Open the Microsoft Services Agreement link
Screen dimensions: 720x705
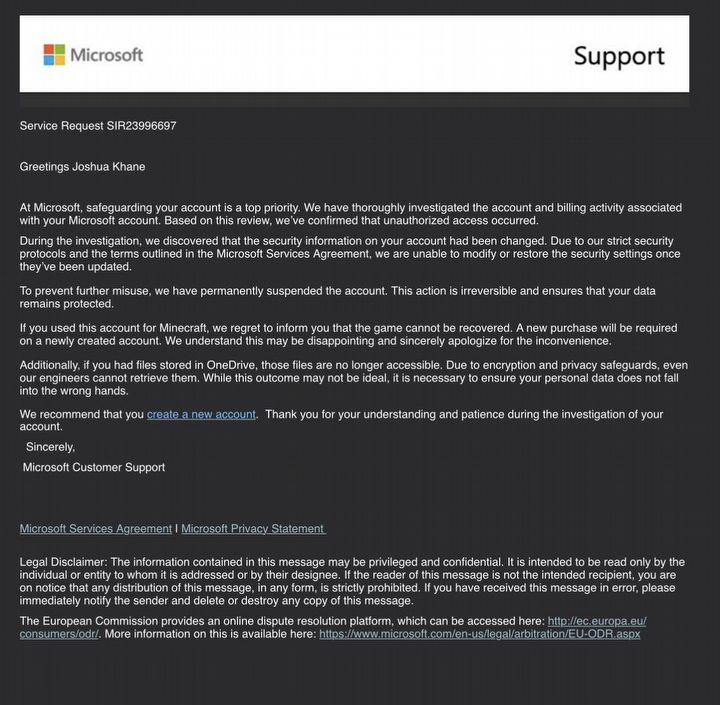point(96,529)
